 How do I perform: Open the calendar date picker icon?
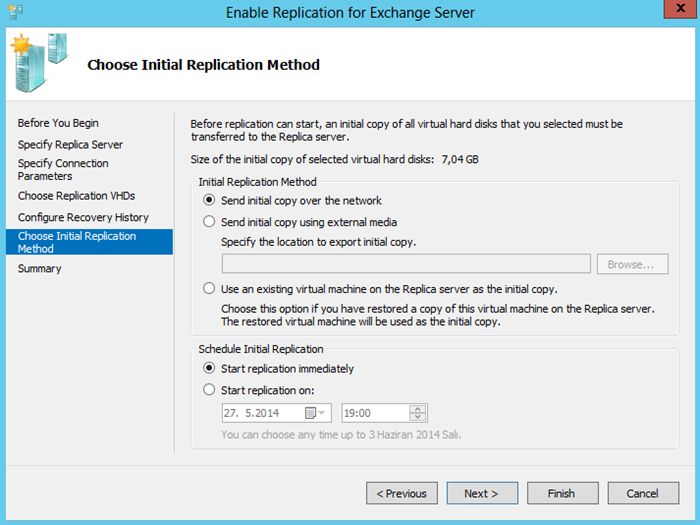pos(310,413)
